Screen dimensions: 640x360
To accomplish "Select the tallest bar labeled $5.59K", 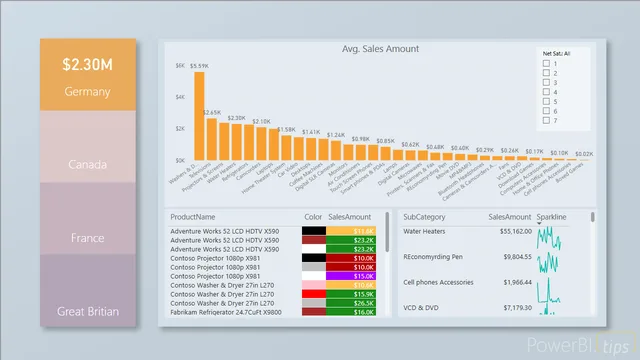I will [199, 116].
